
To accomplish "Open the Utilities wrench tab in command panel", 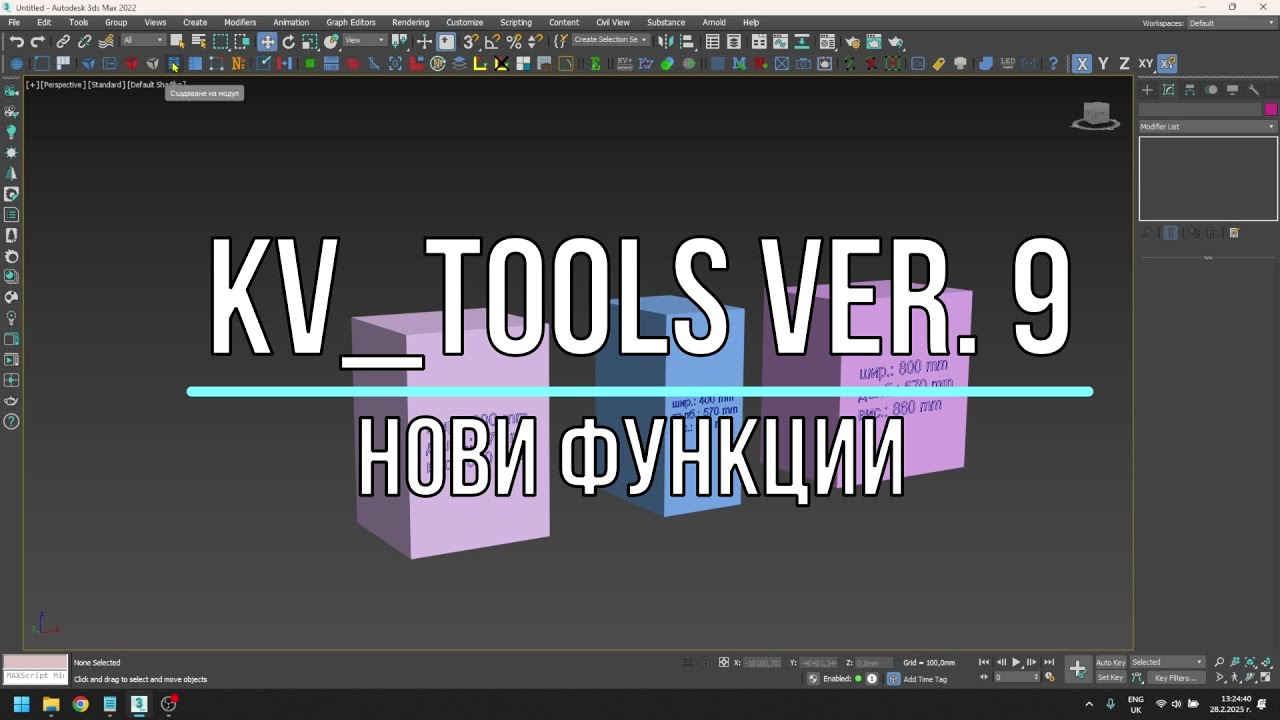I will [x=1254, y=90].
